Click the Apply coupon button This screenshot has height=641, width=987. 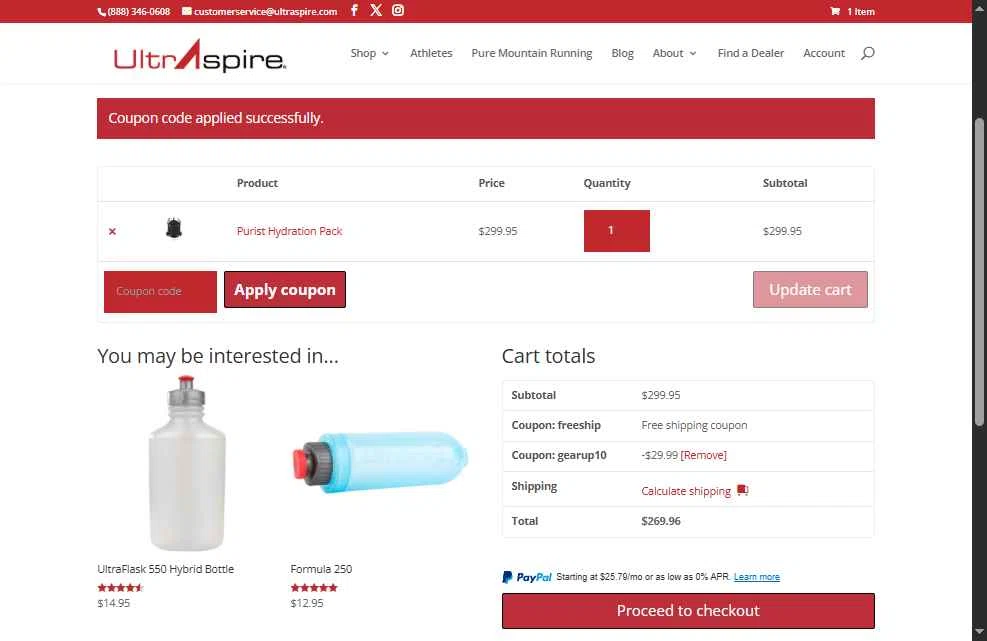[285, 290]
